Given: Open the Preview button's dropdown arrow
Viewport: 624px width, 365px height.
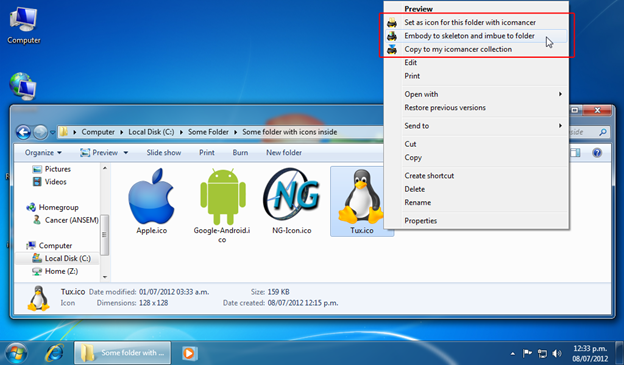Looking at the screenshot, I should (x=125, y=152).
